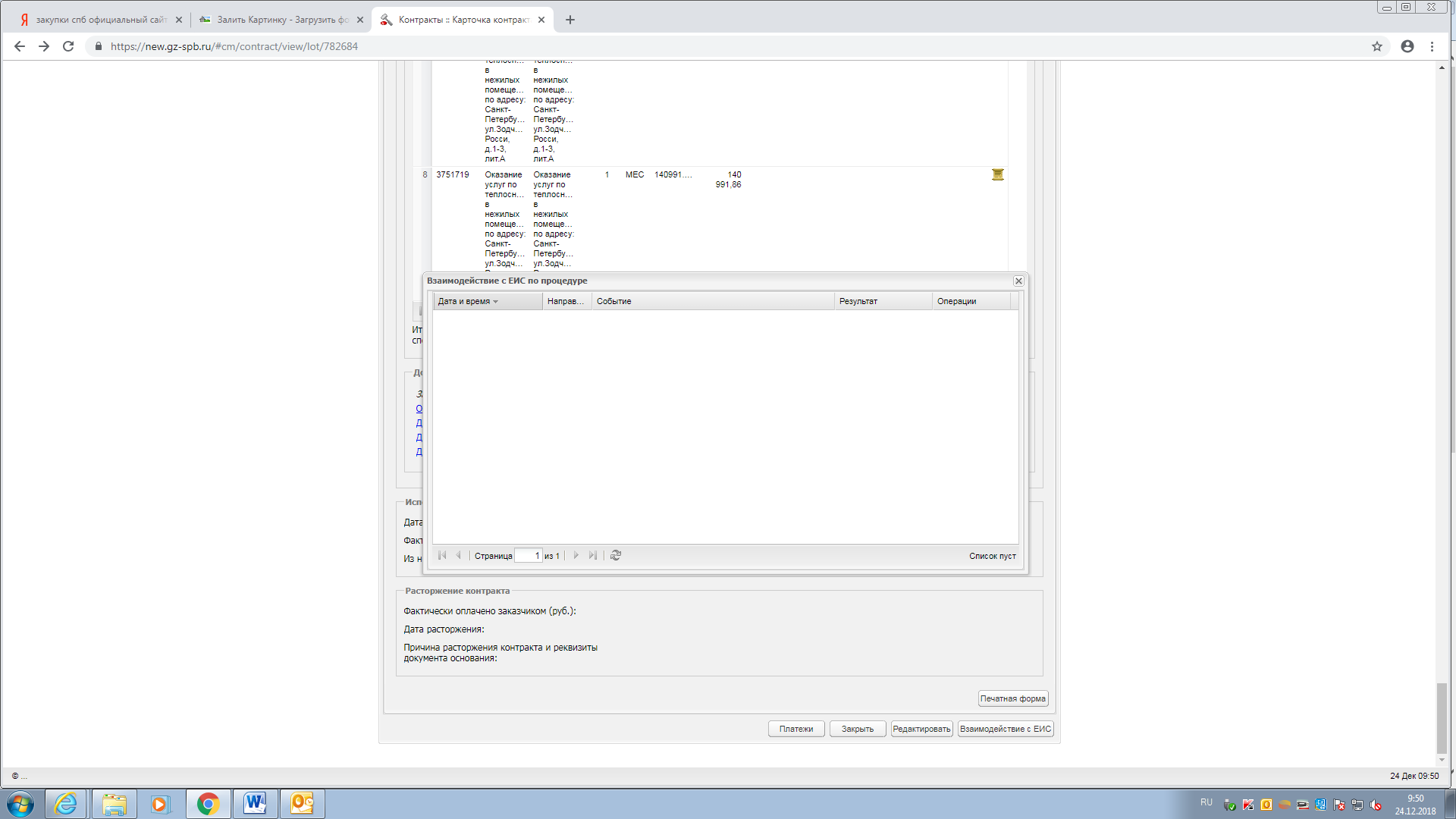Viewport: 1456px width, 819px height.
Task: Click the Событие column header
Action: point(713,301)
